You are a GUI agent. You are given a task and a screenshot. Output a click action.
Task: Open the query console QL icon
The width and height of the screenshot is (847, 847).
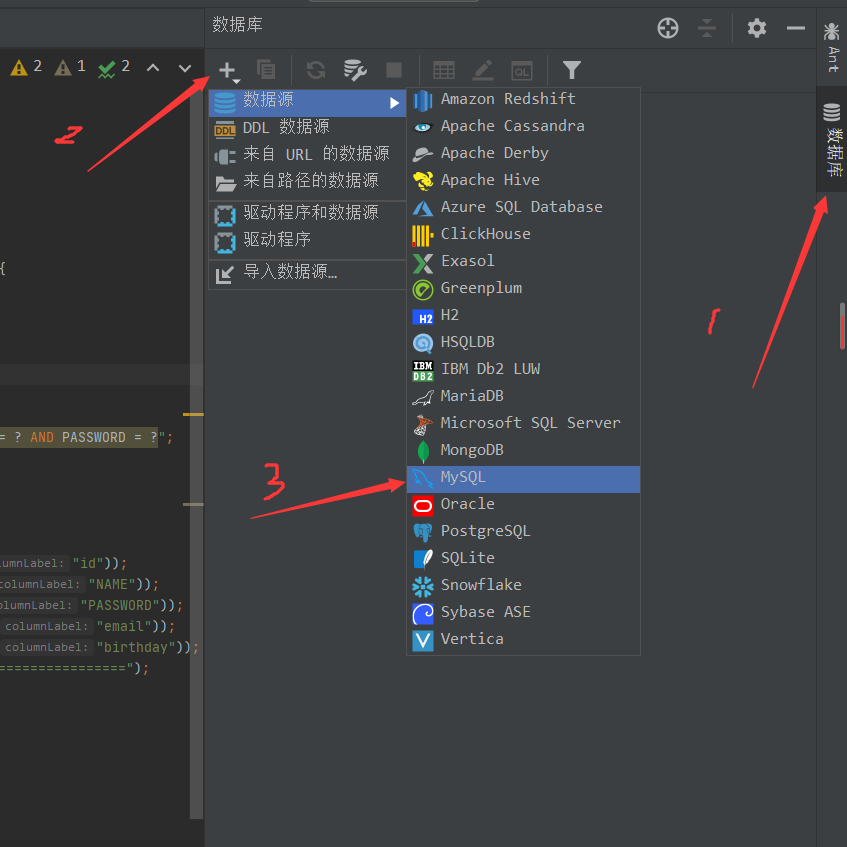tap(522, 70)
